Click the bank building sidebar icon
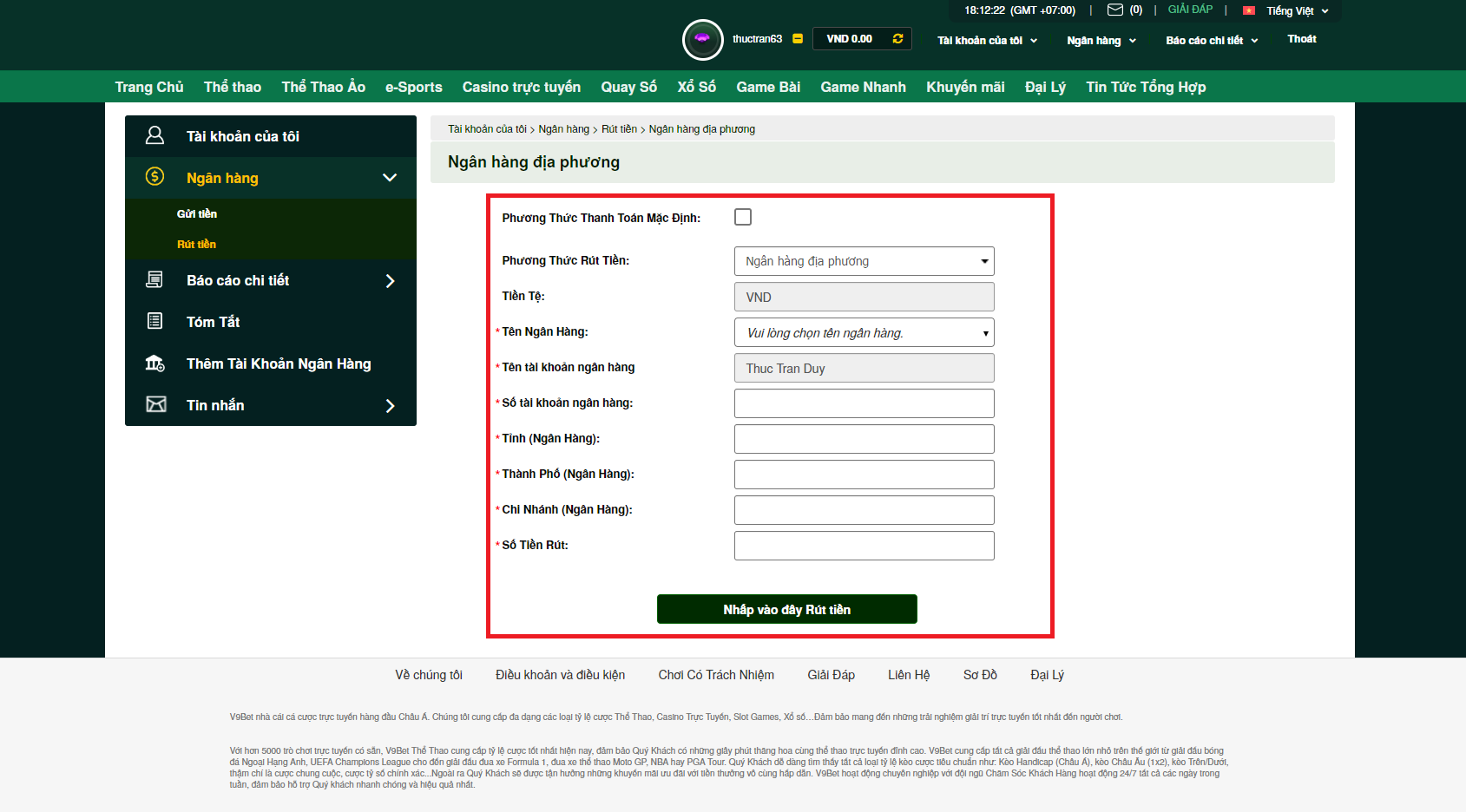Viewport: 1466px width, 812px height. (154, 363)
